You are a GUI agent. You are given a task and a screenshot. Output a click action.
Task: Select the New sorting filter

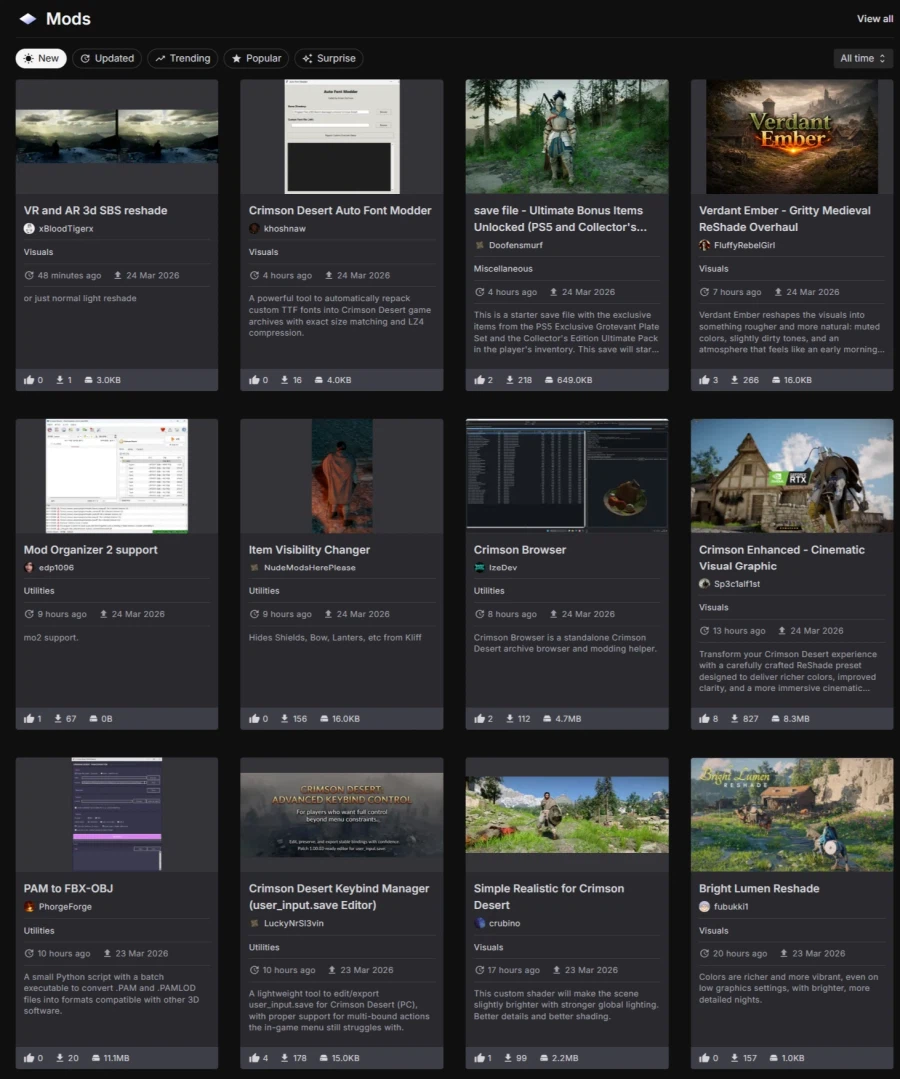pyautogui.click(x=41, y=59)
